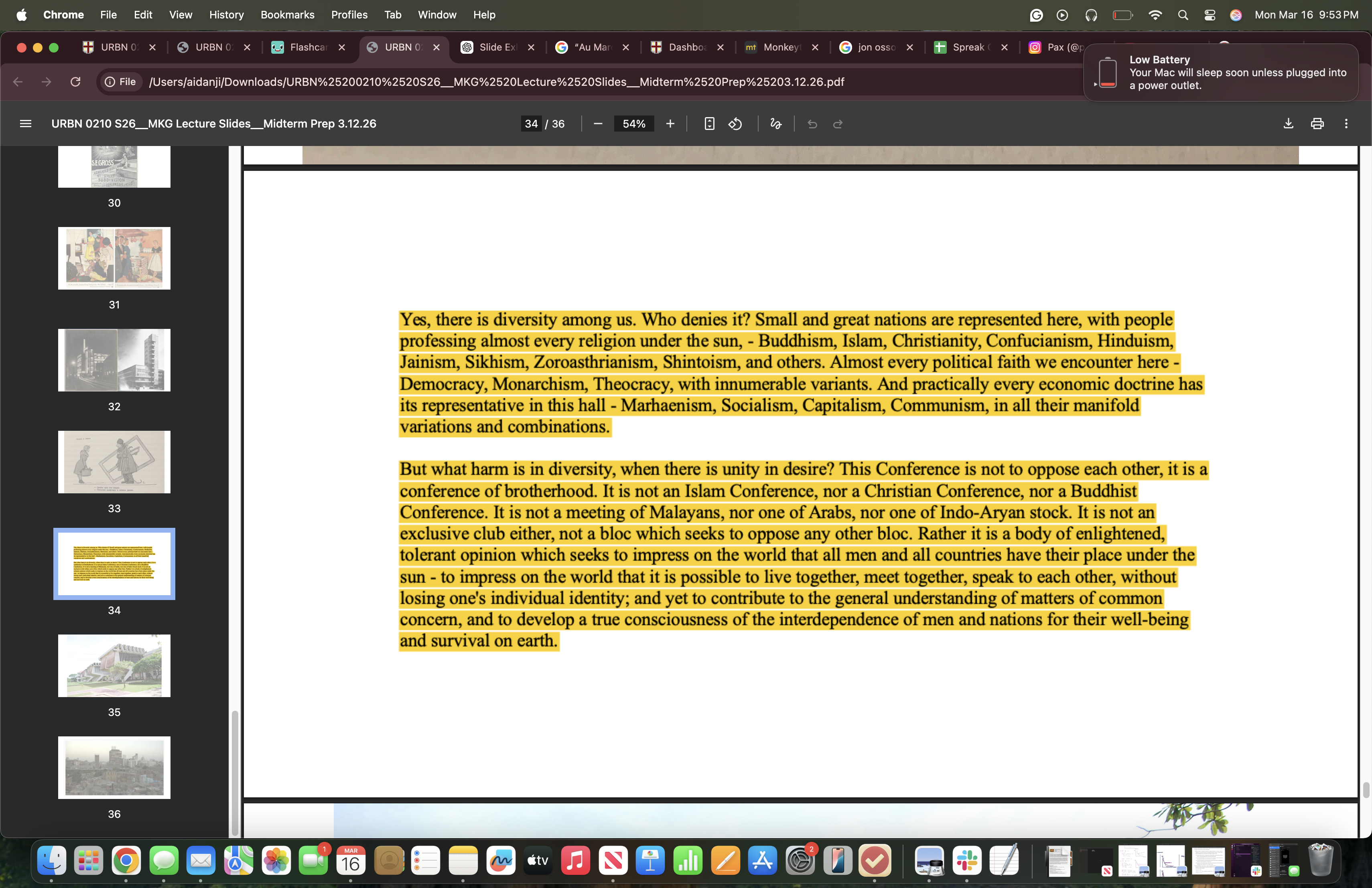Image resolution: width=1372 pixels, height=888 pixels.
Task: Click the page number input field
Action: point(531,124)
